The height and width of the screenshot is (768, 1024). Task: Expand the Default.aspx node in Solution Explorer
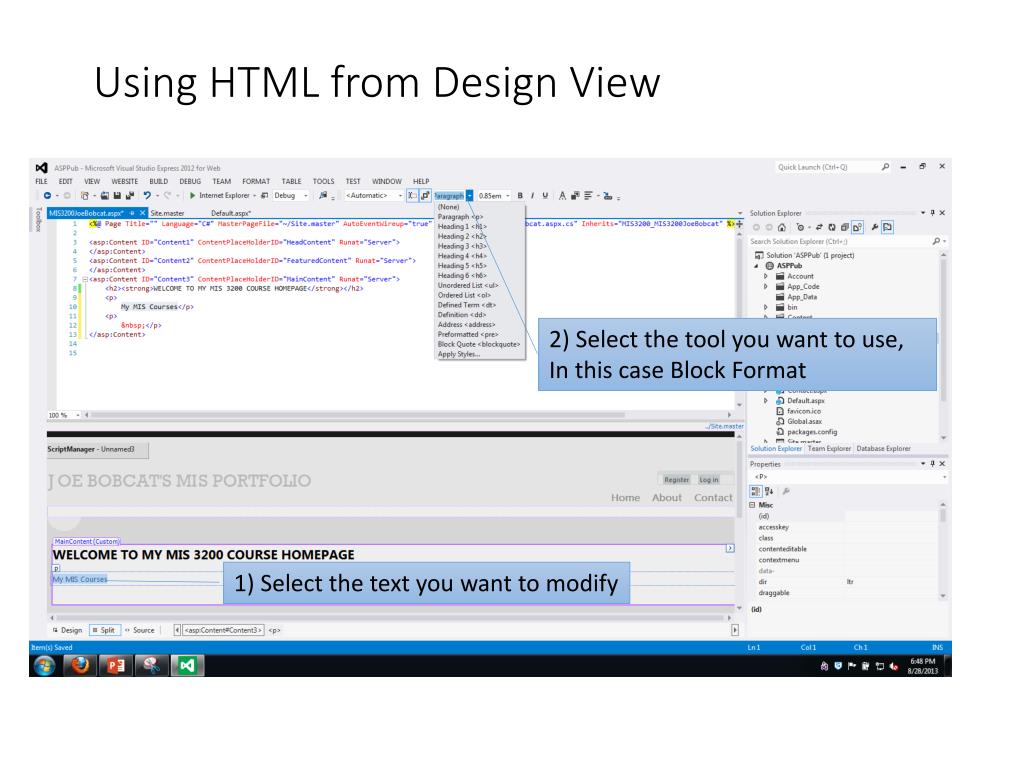(766, 400)
